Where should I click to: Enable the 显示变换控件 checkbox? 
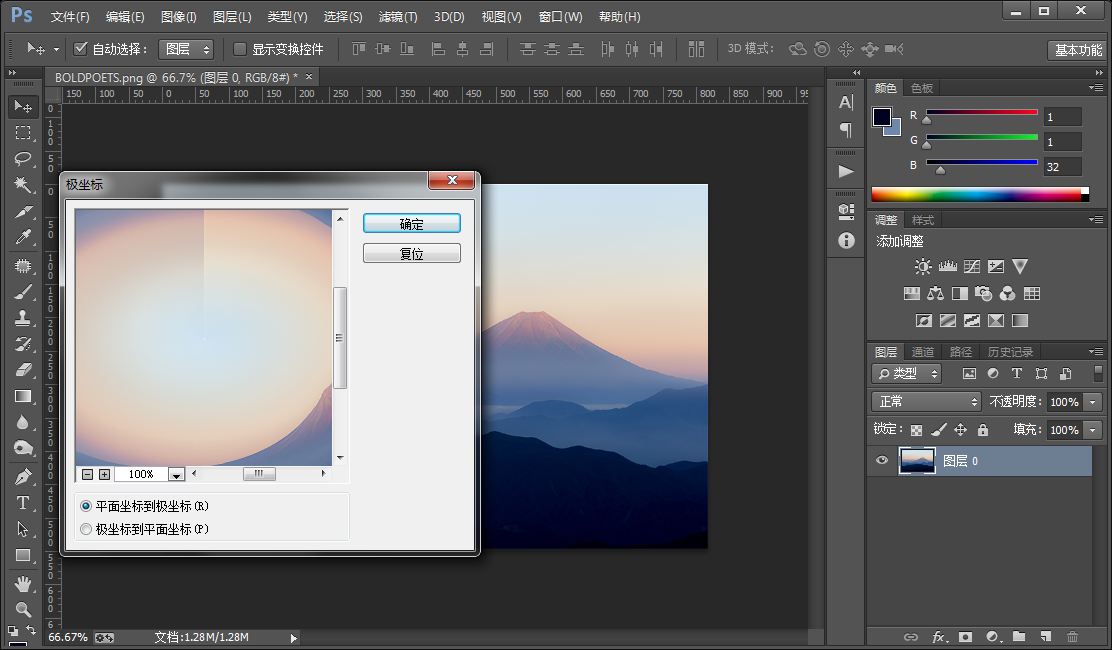[x=240, y=49]
